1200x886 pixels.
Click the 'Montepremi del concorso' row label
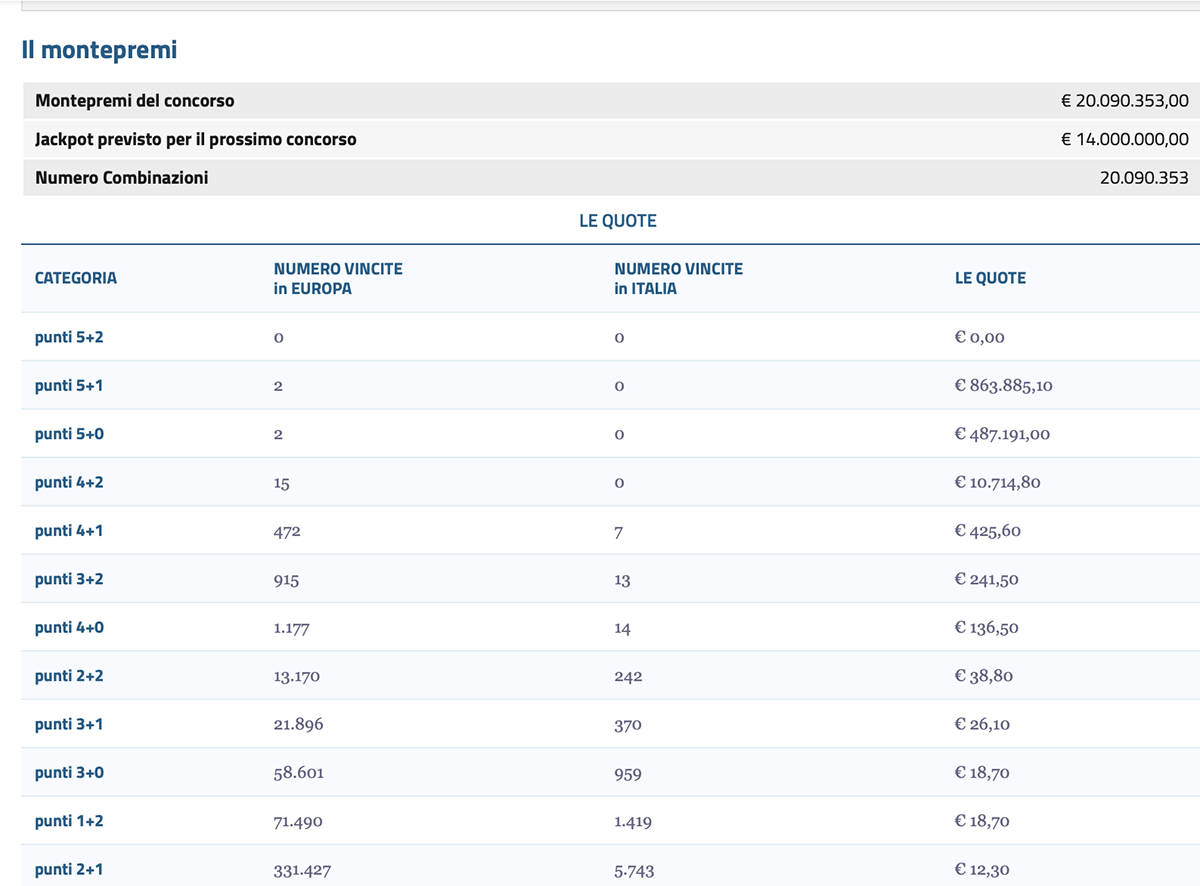pos(134,101)
